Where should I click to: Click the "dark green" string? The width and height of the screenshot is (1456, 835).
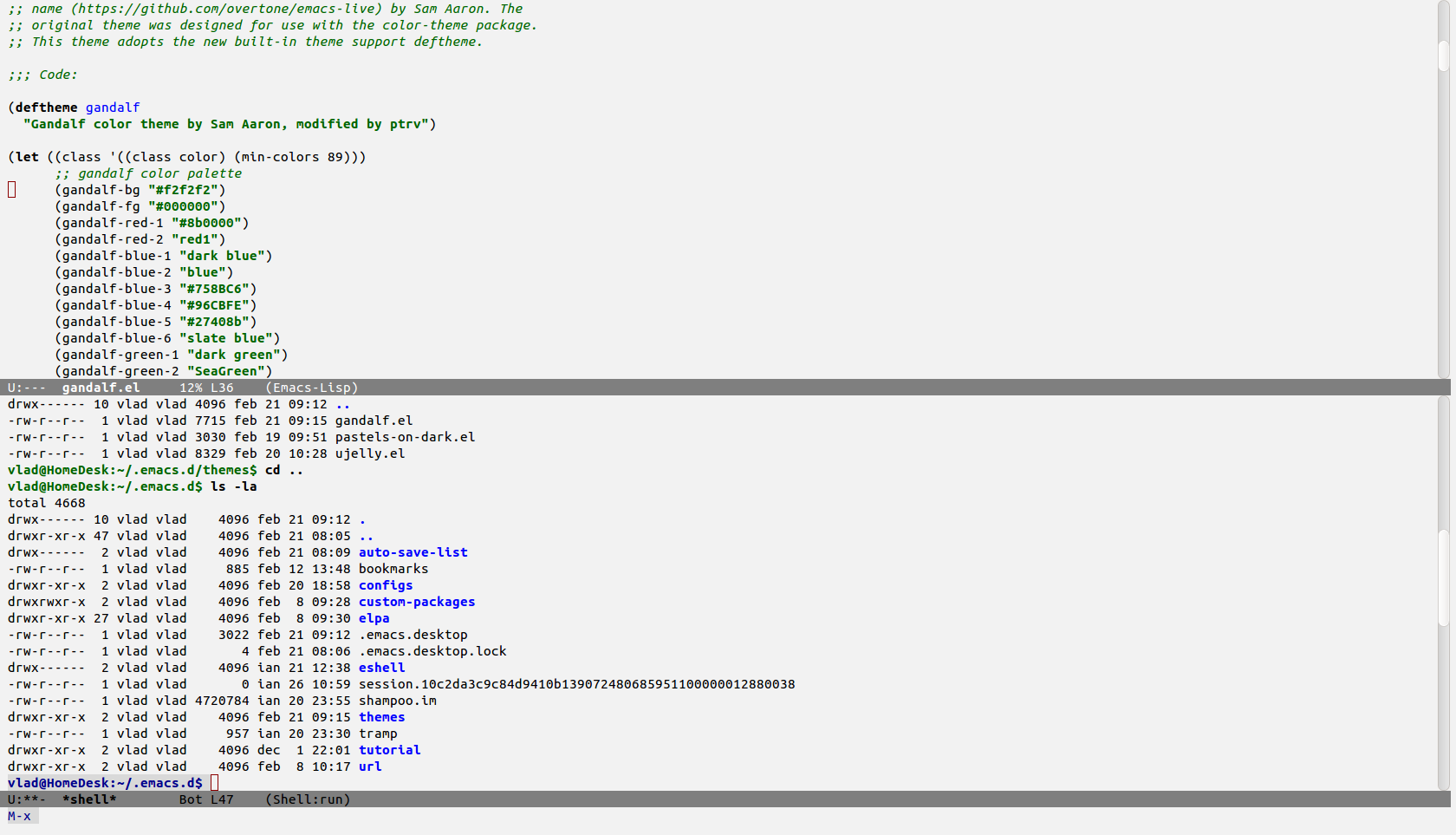234,355
